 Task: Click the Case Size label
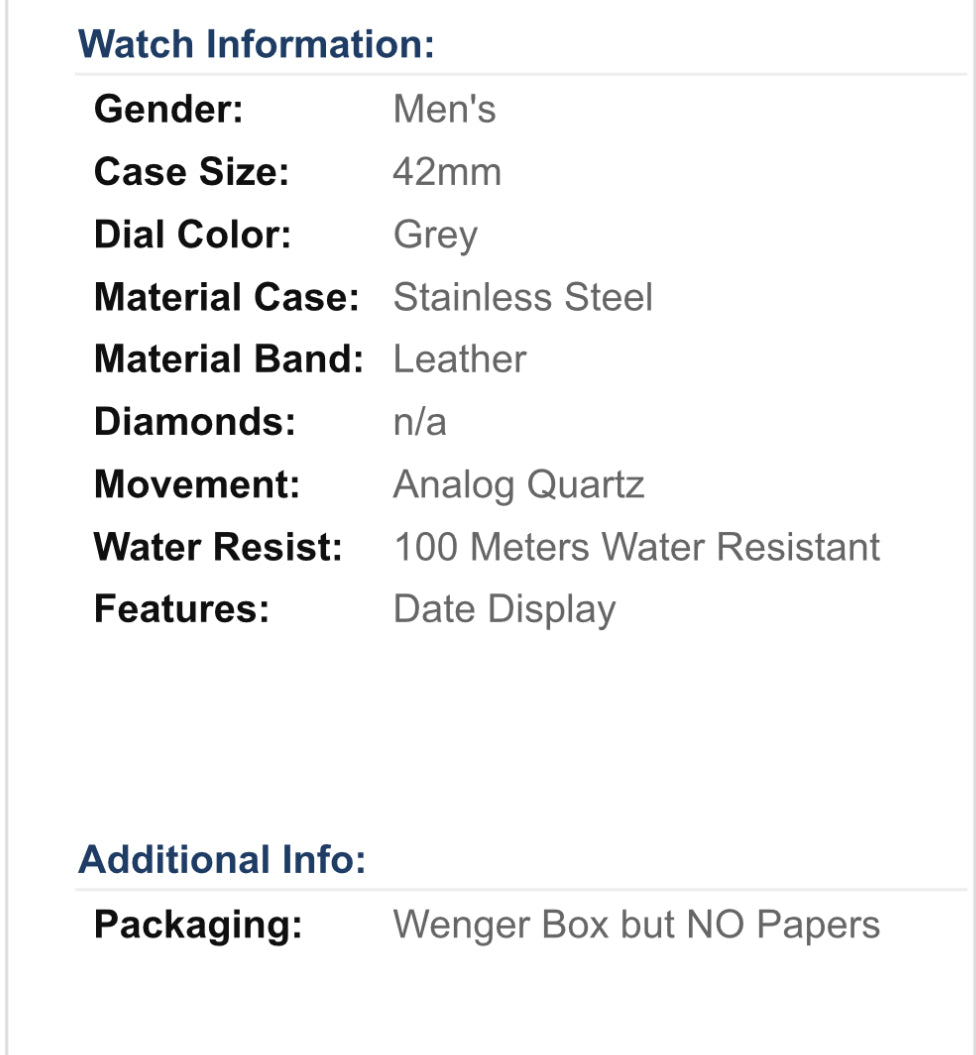[x=191, y=172]
